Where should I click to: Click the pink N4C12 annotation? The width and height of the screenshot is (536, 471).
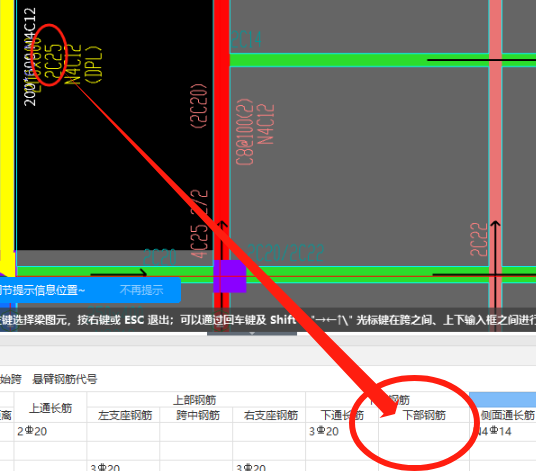click(266, 124)
